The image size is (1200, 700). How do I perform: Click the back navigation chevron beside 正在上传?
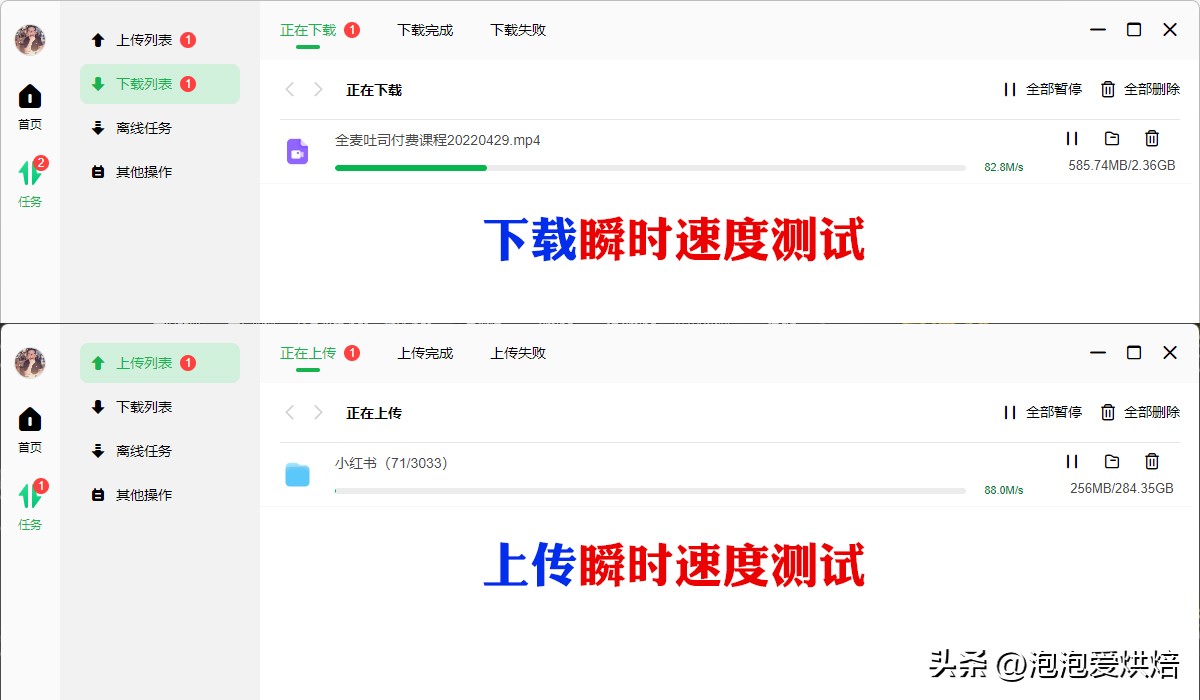click(x=289, y=412)
